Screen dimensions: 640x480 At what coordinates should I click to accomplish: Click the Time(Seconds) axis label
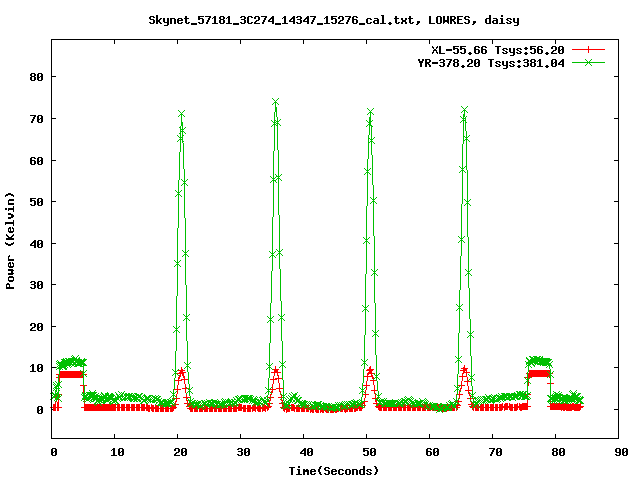coord(334,471)
